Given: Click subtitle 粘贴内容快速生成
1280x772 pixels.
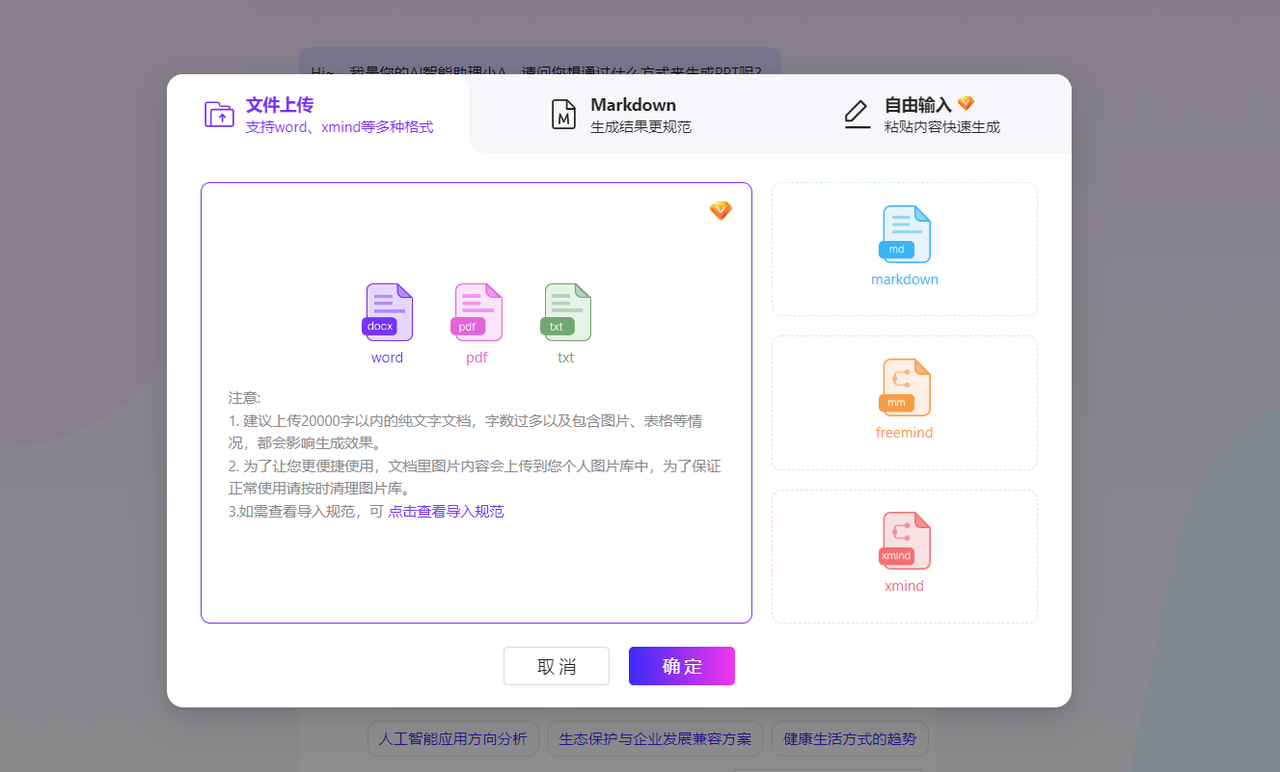Looking at the screenshot, I should pyautogui.click(x=942, y=127).
